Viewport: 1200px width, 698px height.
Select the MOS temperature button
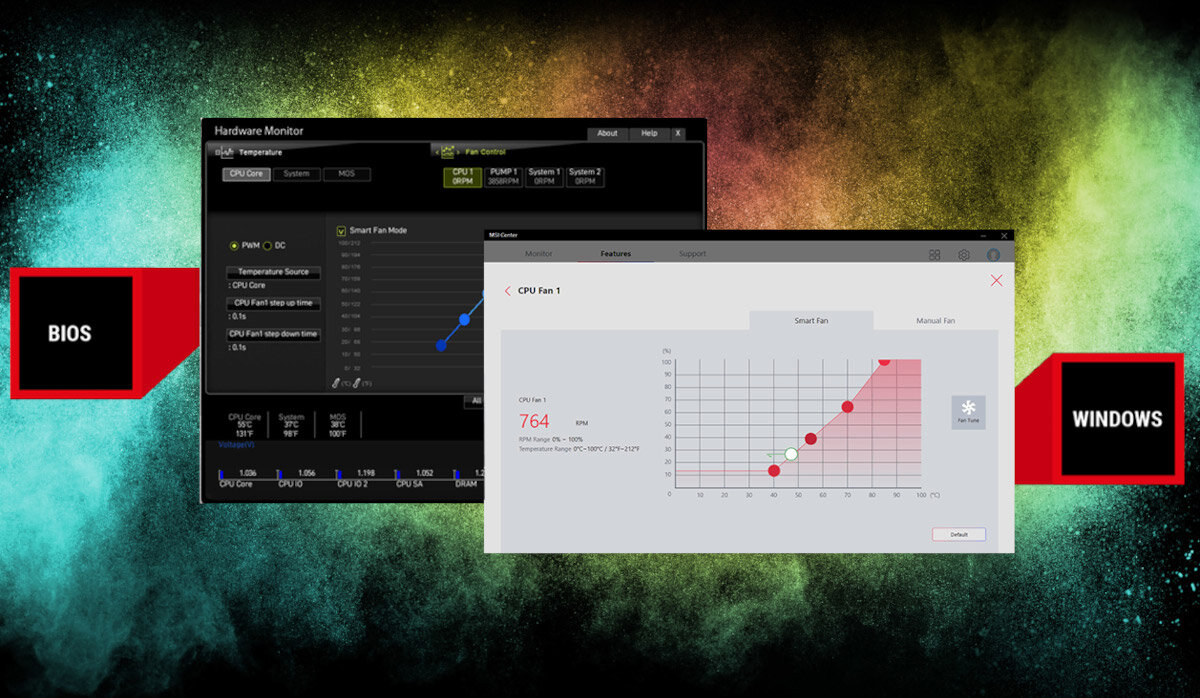[x=346, y=174]
